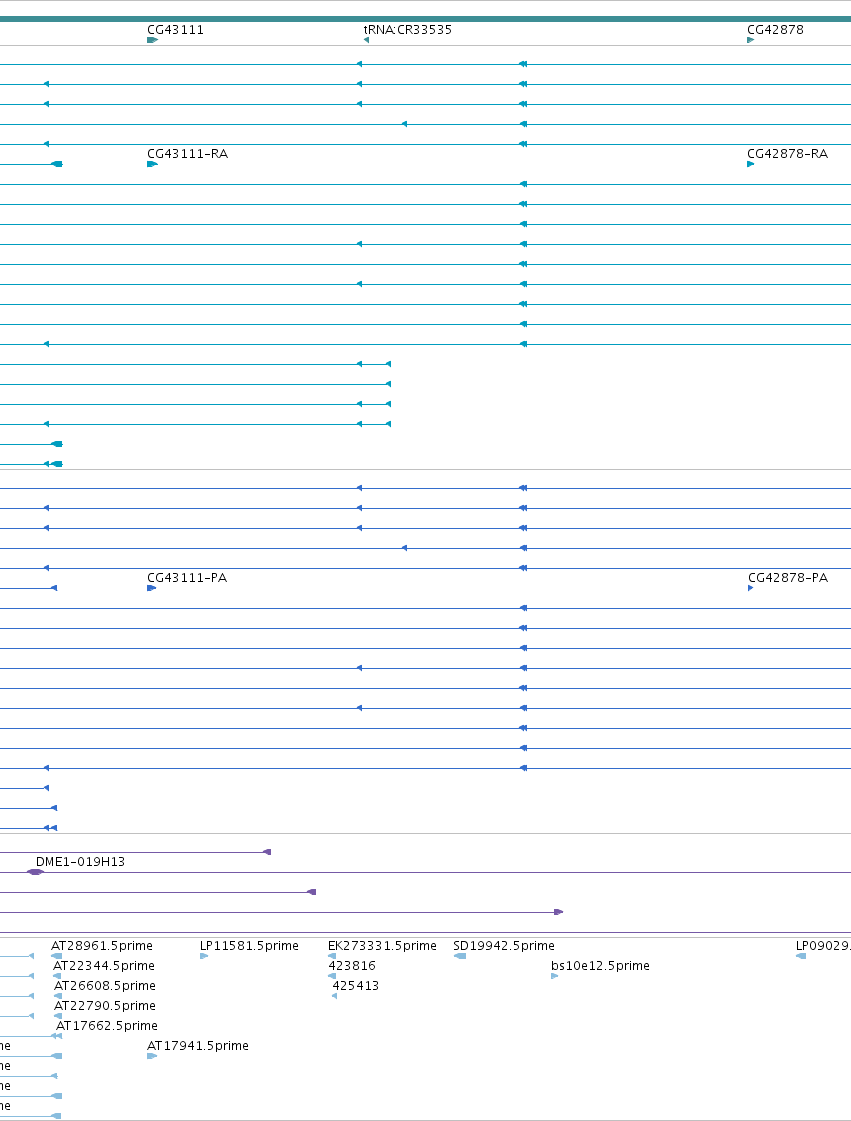Viewport: 851px width, 1121px height.
Task: Click the SD19942.5prime EST label
Action: tap(503, 946)
